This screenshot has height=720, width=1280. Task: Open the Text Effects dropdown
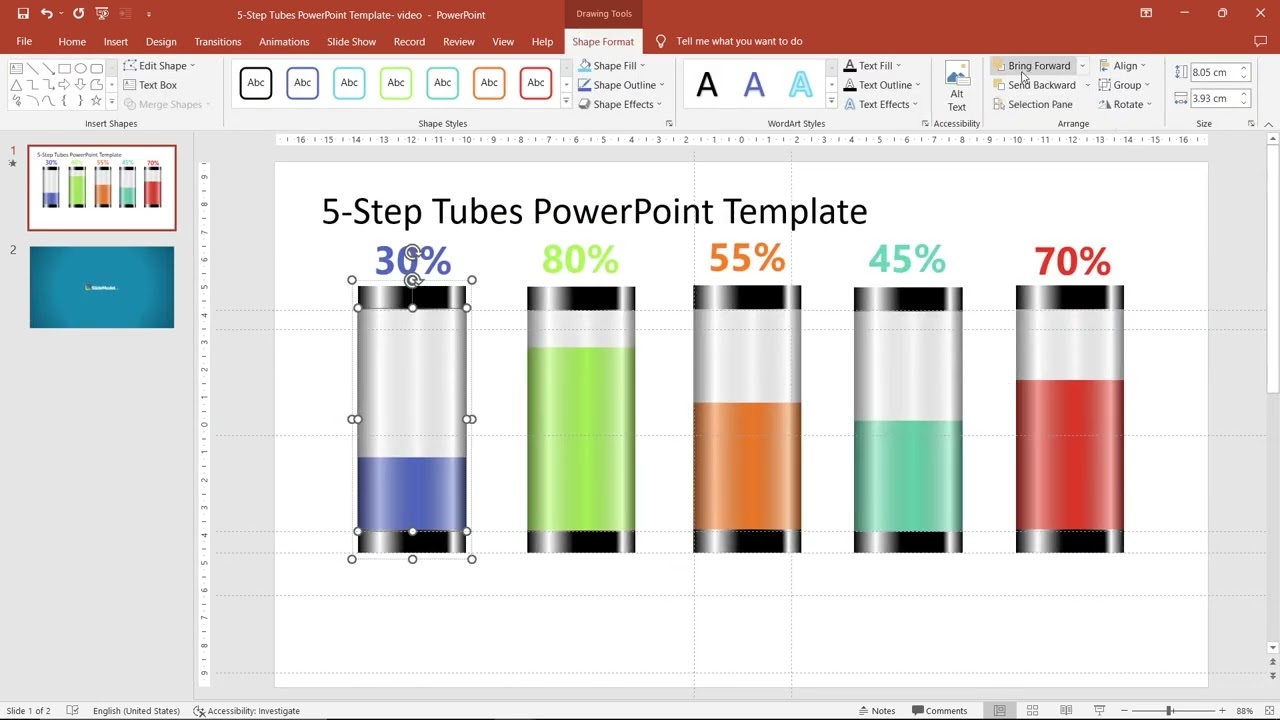[x=881, y=104]
